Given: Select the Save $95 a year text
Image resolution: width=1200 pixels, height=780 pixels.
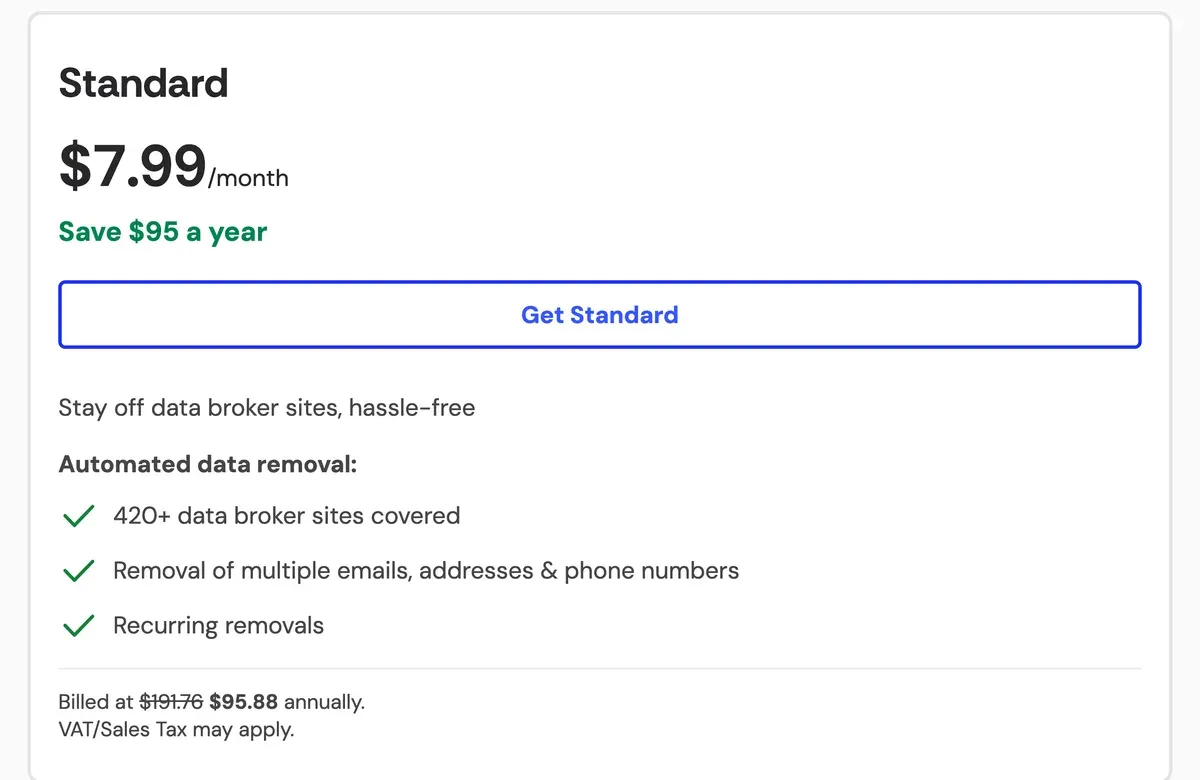Looking at the screenshot, I should [163, 232].
